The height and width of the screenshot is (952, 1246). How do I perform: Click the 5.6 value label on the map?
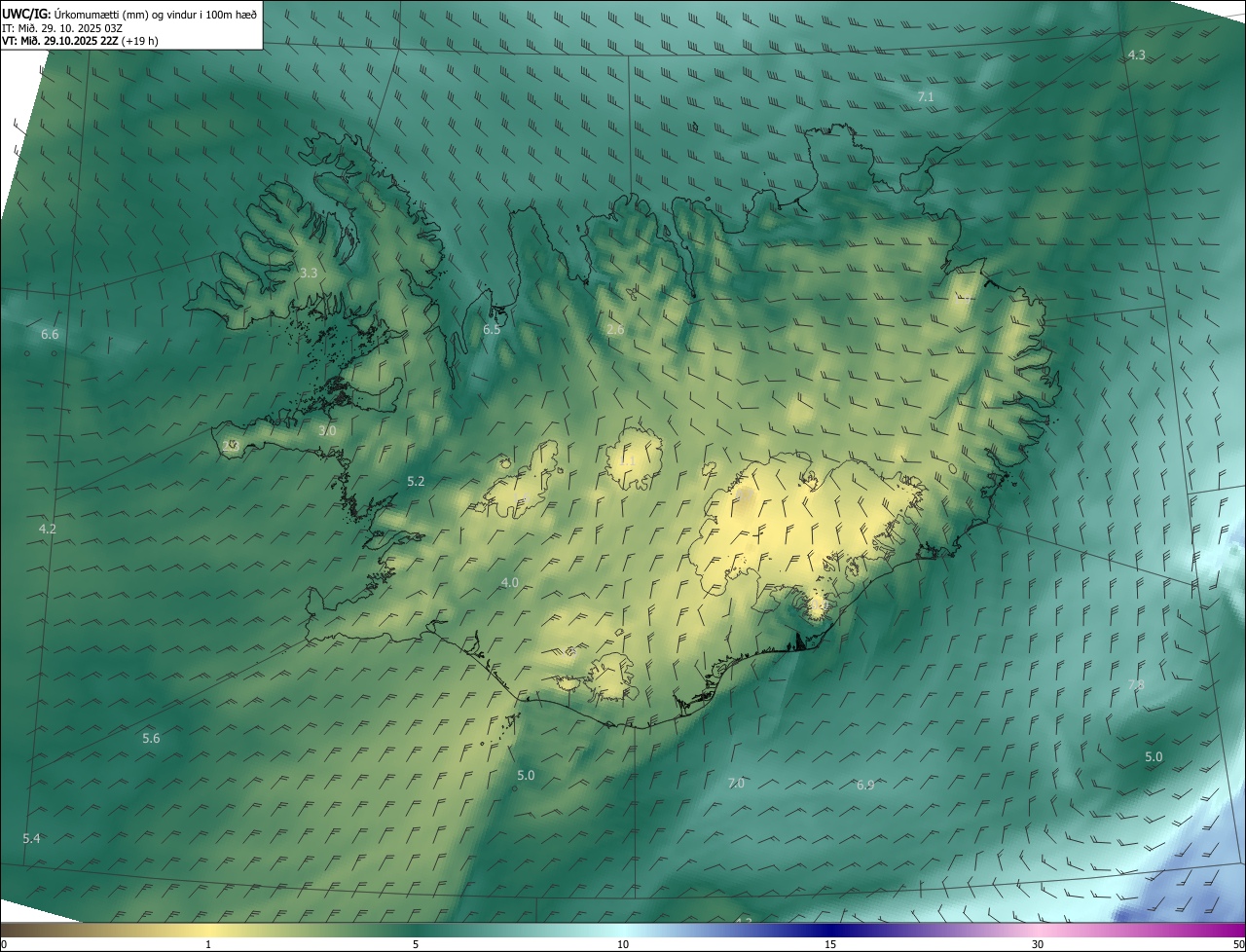pyautogui.click(x=151, y=739)
